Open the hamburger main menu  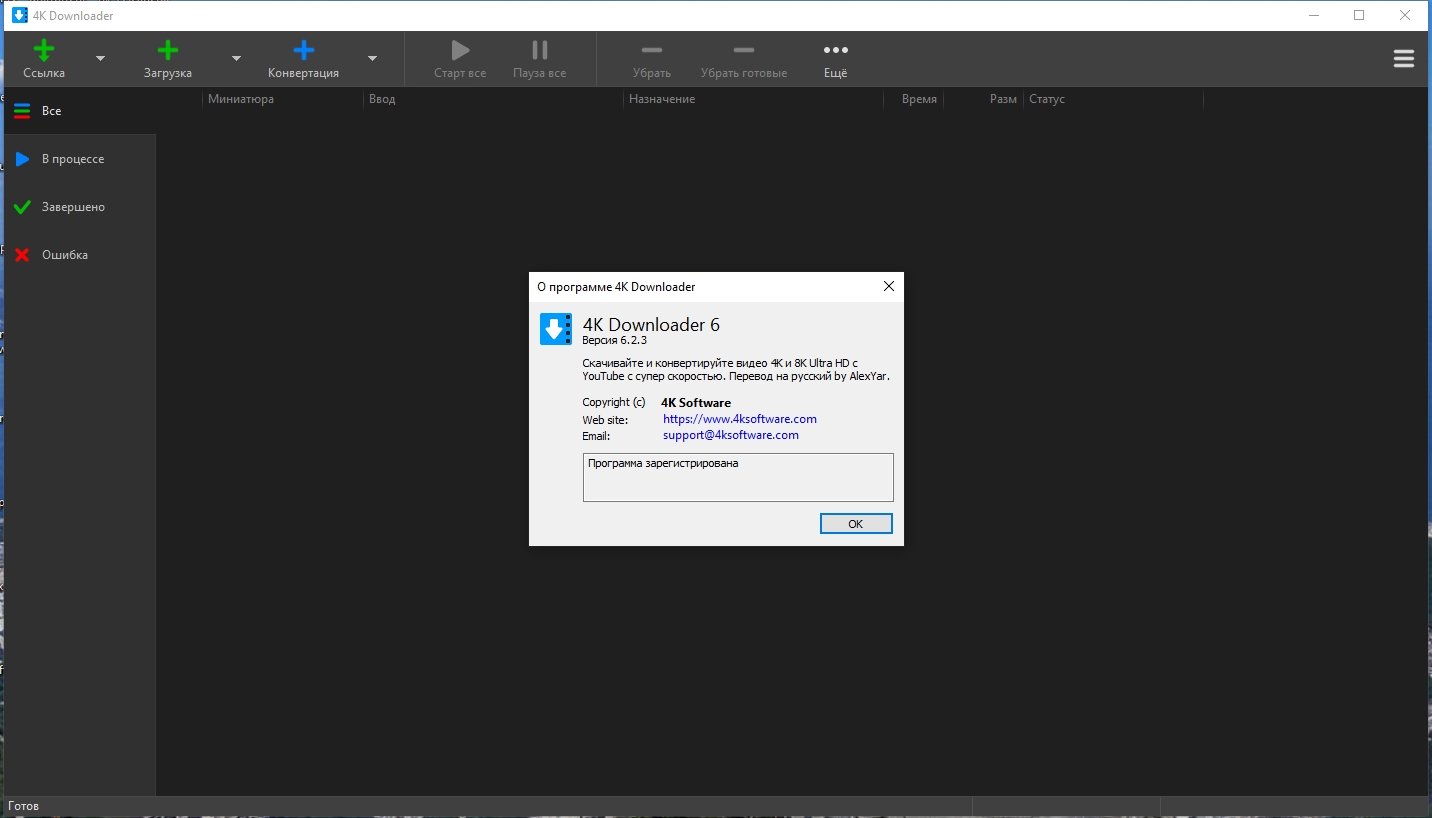[x=1403, y=59]
